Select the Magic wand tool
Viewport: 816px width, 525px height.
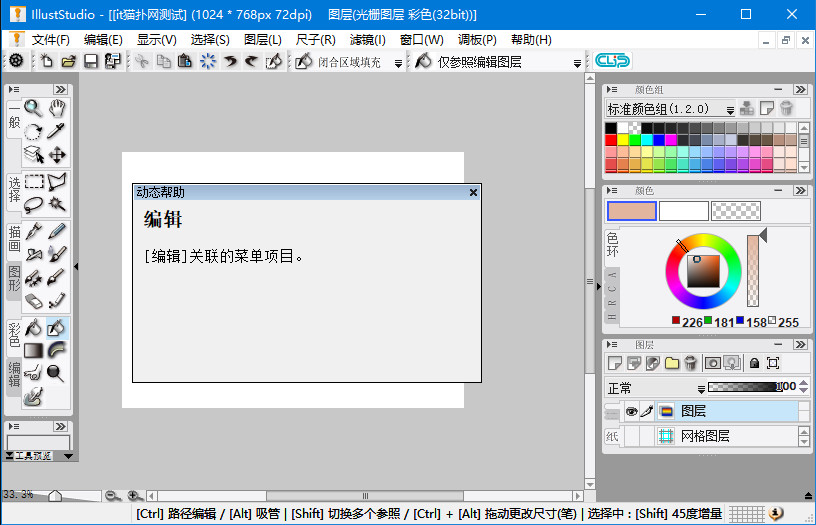click(57, 204)
